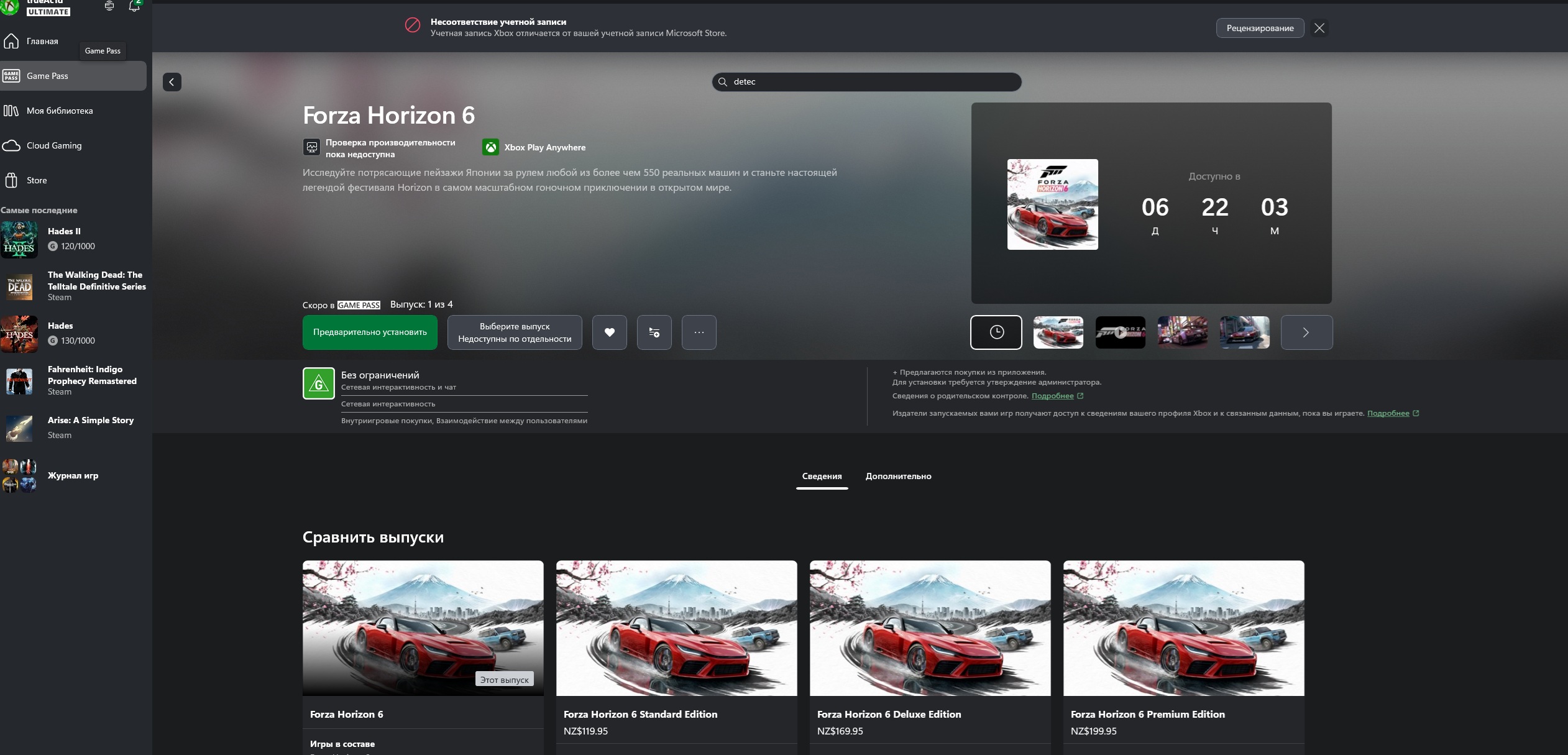
Task: Select the neon city street screenshot thumbnail
Action: tap(1183, 332)
